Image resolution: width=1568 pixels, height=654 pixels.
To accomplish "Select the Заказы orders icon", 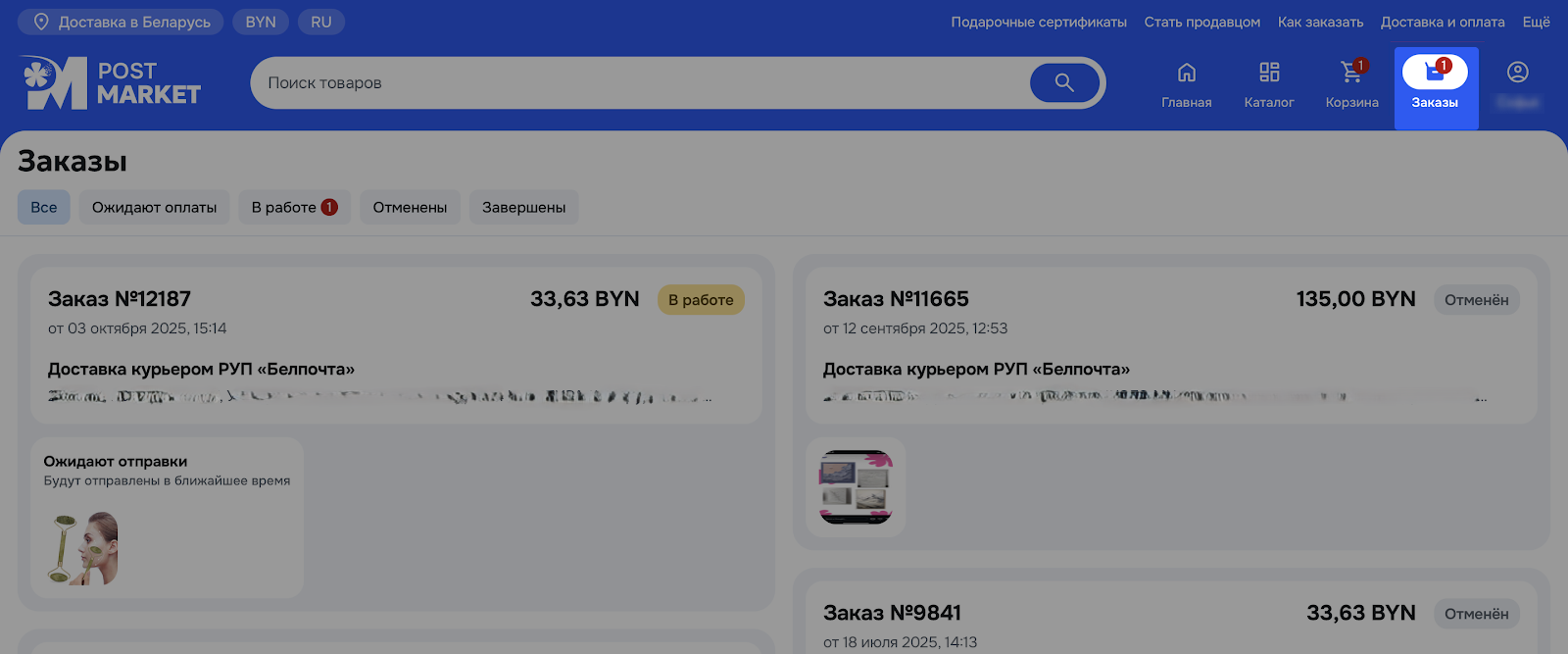I will (x=1435, y=74).
